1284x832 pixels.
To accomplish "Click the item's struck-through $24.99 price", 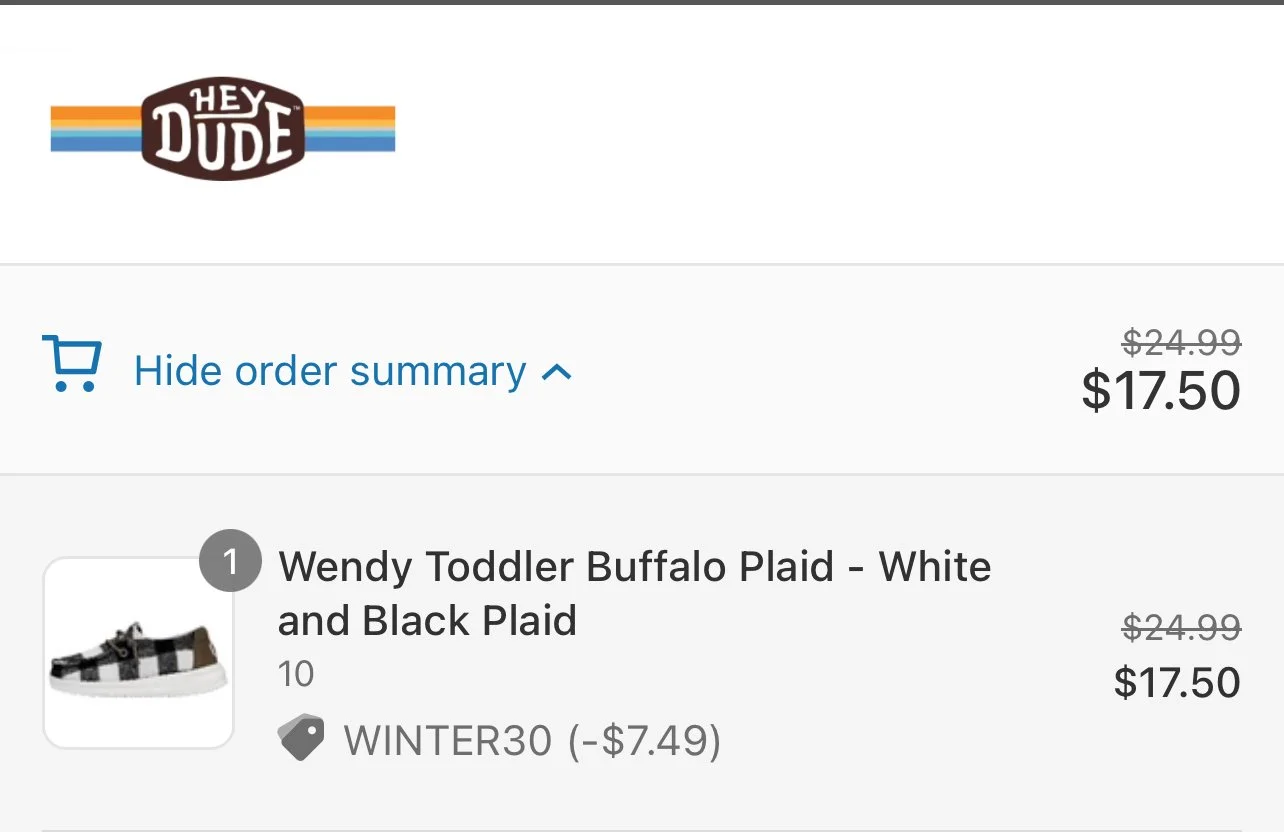I will click(x=1181, y=628).
